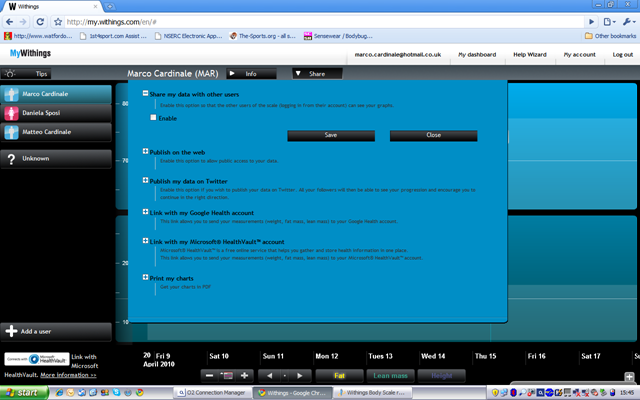640x400 pixels.
Task: Open the Chrome wrench settings menu
Action: click(629, 22)
